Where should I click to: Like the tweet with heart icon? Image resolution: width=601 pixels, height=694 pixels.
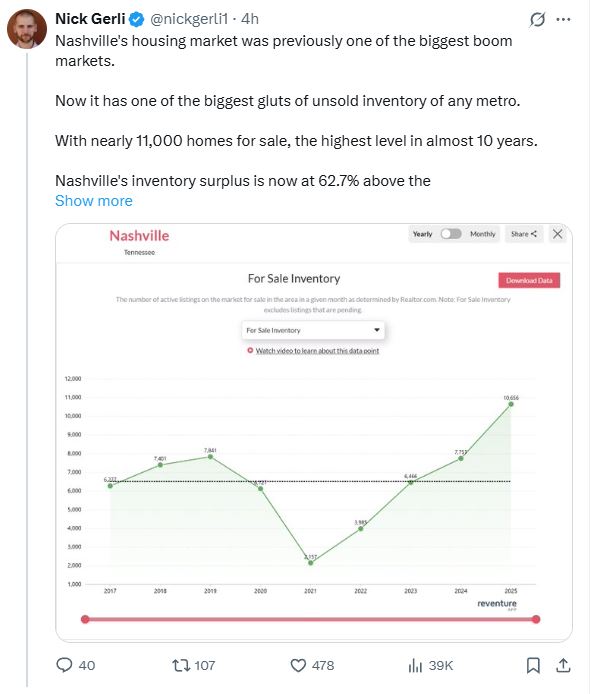[298, 665]
